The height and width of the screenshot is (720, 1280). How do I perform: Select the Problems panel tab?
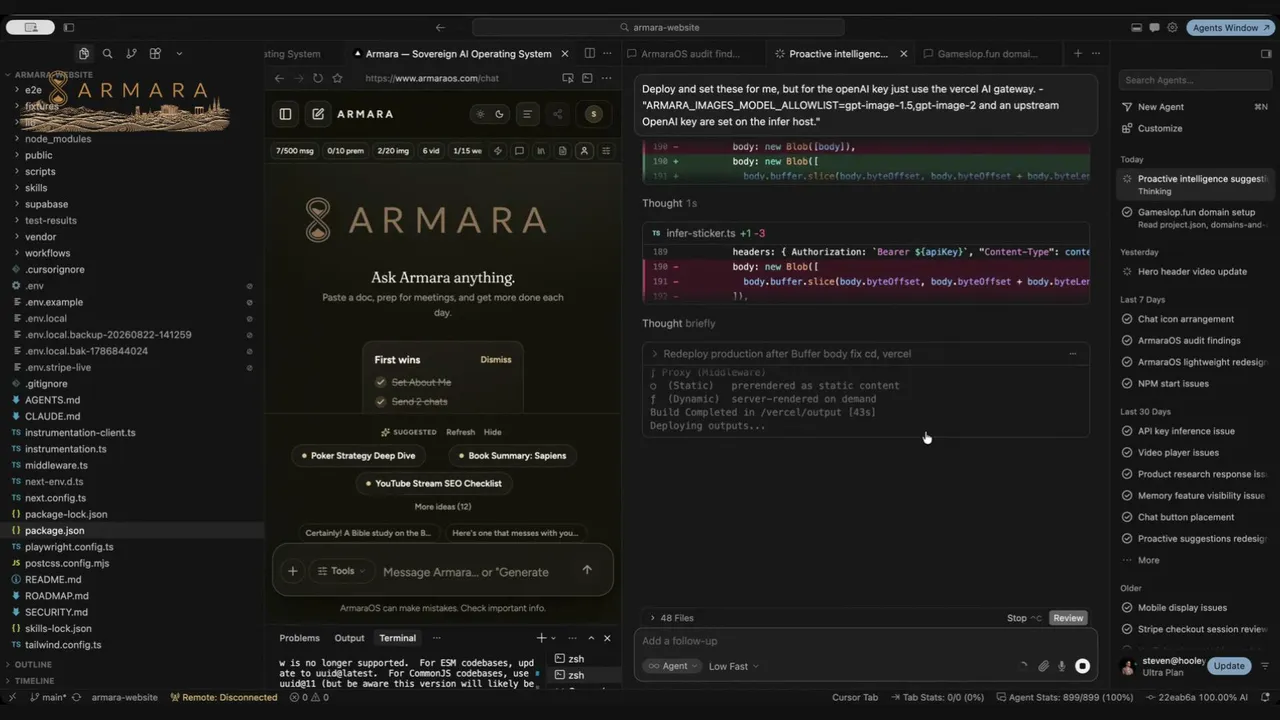(x=299, y=638)
